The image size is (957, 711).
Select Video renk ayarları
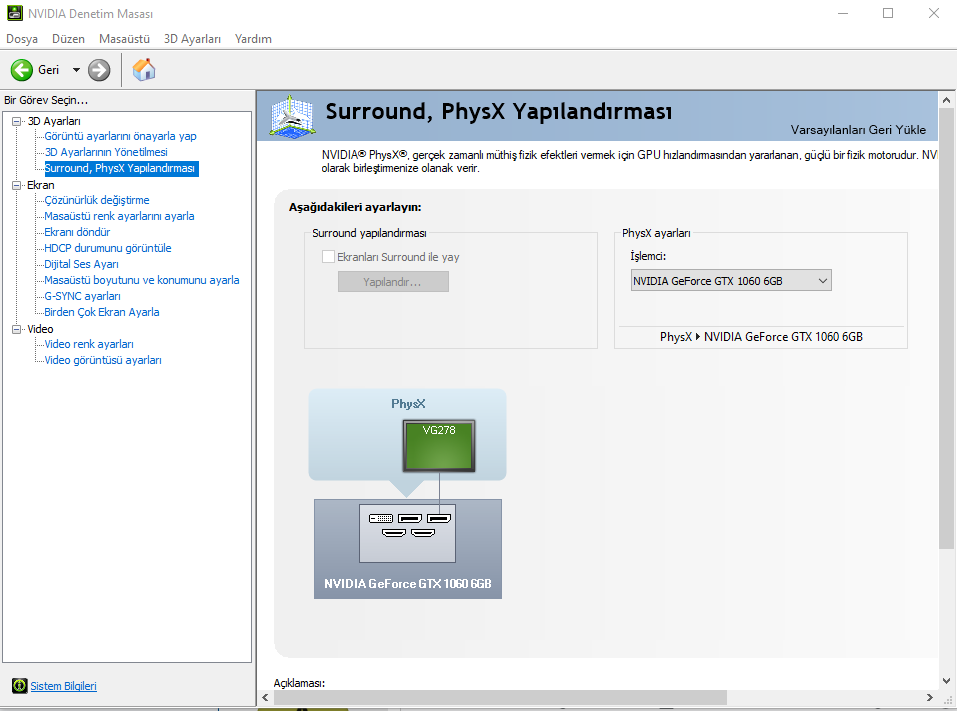click(x=89, y=344)
